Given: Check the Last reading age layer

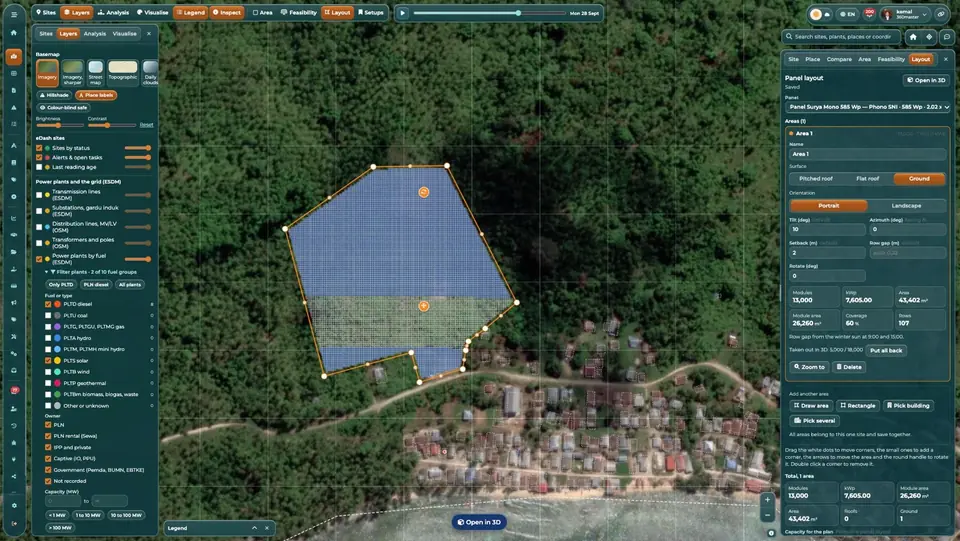Looking at the screenshot, I should point(39,167).
